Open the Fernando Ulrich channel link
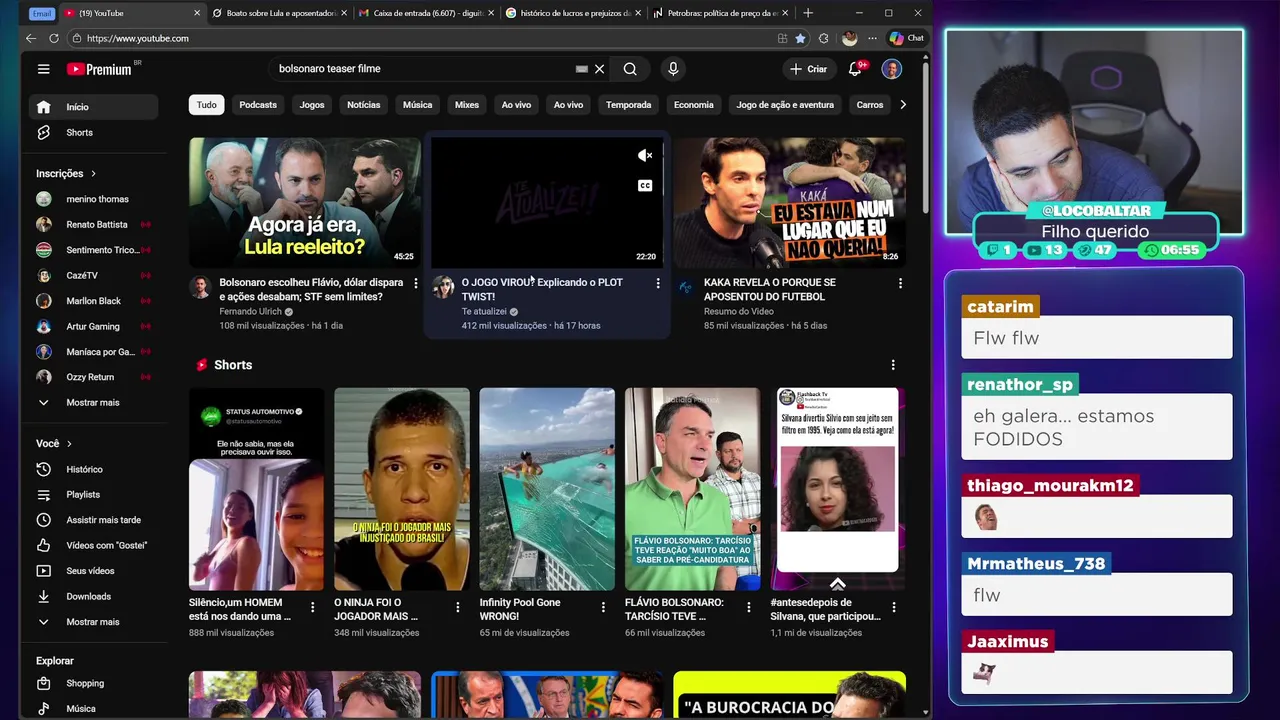This screenshot has height=720, width=1280. pos(251,311)
